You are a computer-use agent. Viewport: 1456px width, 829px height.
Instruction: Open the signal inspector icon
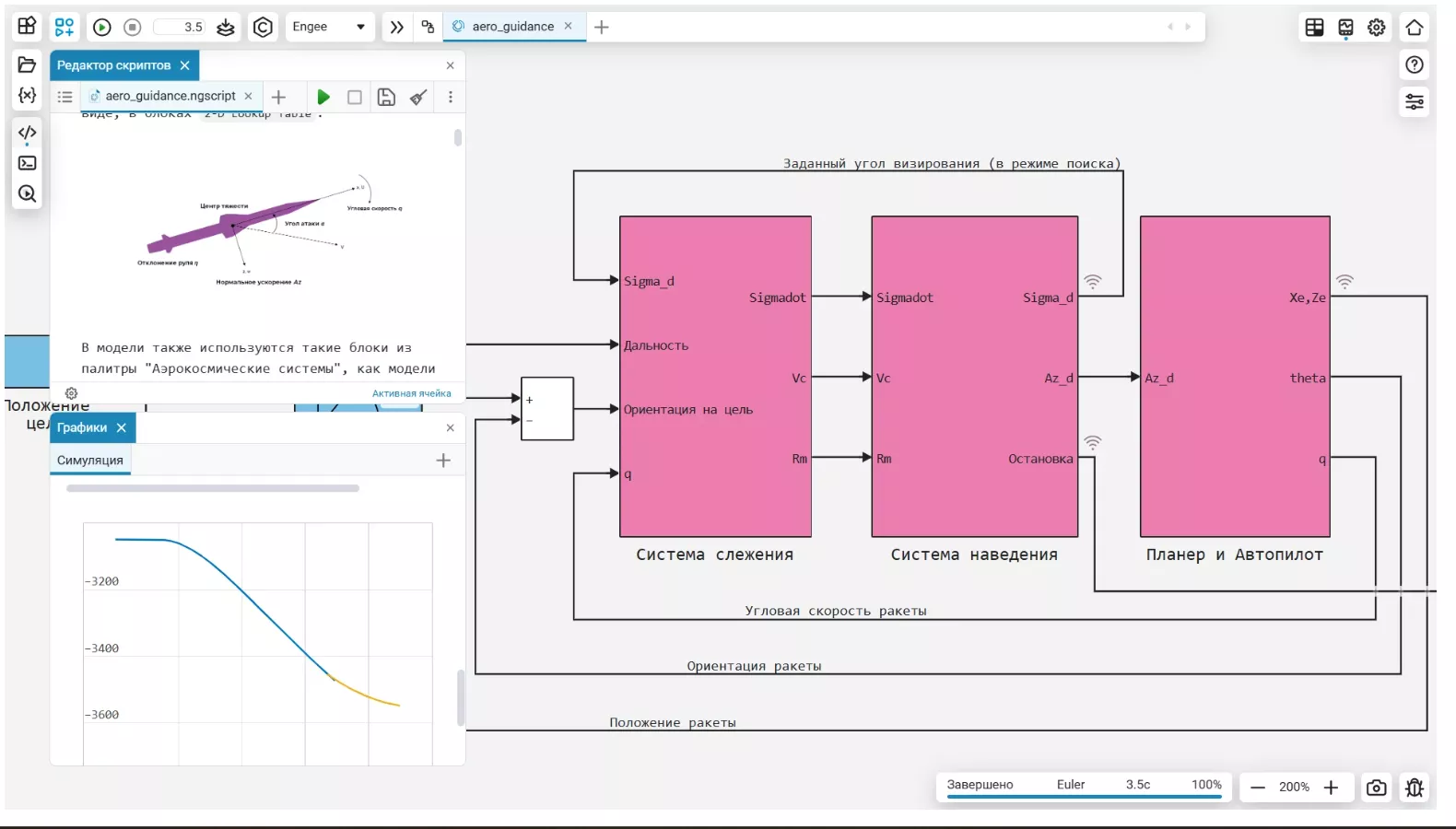[1346, 28]
